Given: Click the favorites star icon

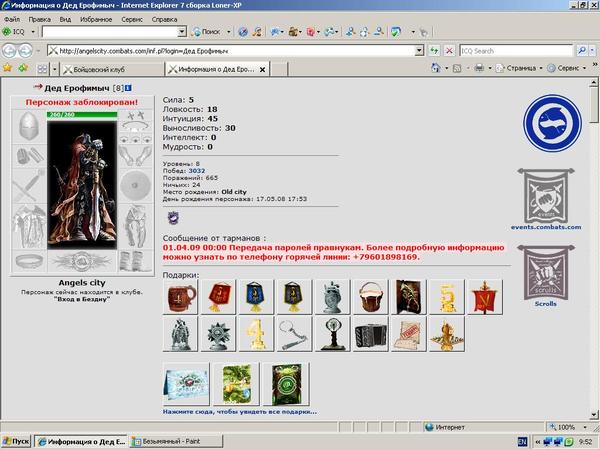Looking at the screenshot, I should click(x=7, y=68).
